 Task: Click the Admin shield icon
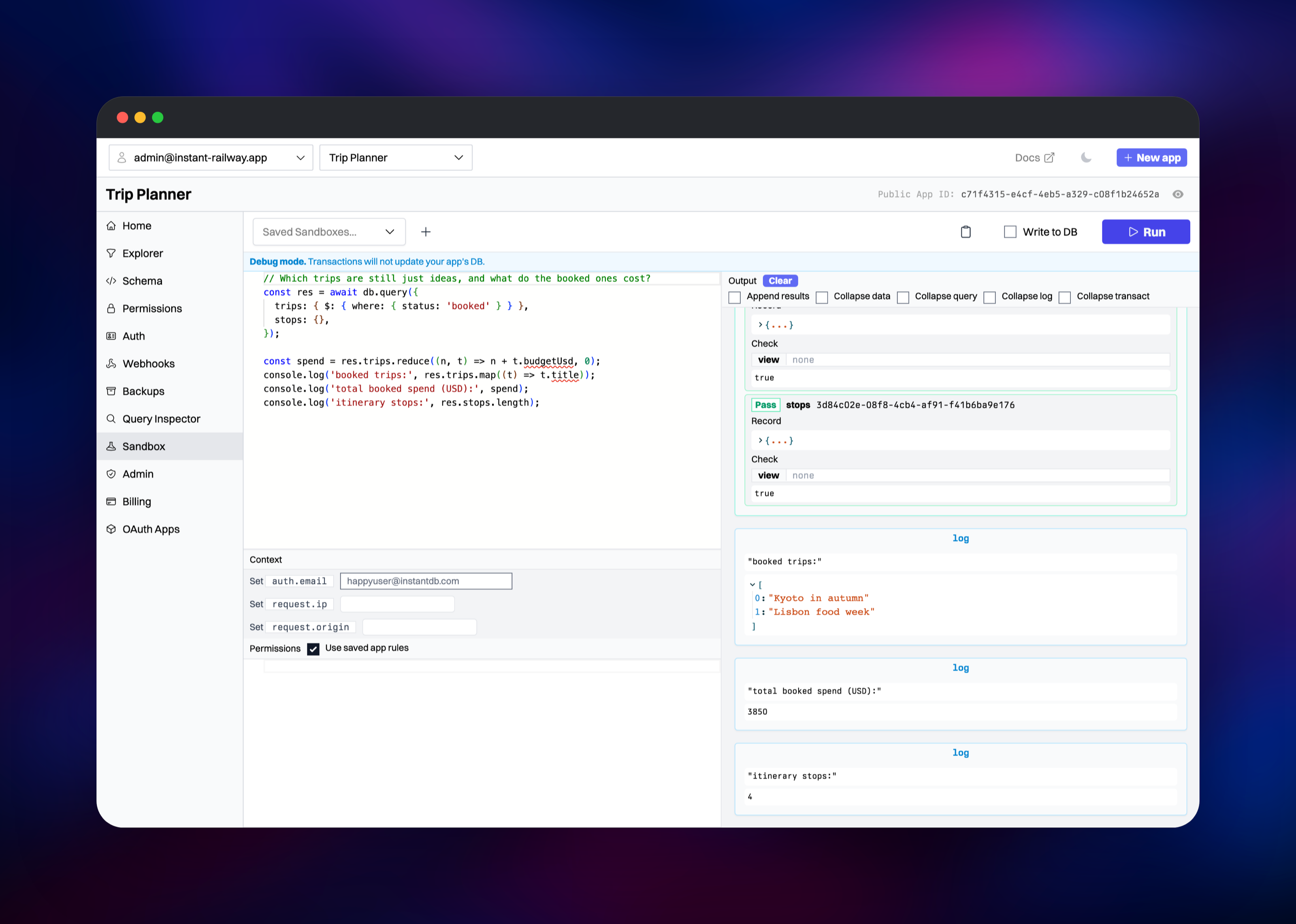[111, 474]
